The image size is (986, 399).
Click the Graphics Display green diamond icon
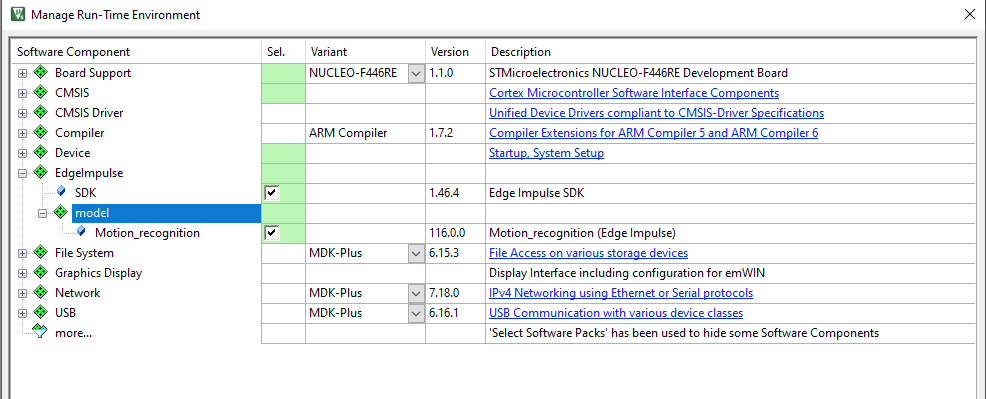pyautogui.click(x=40, y=273)
